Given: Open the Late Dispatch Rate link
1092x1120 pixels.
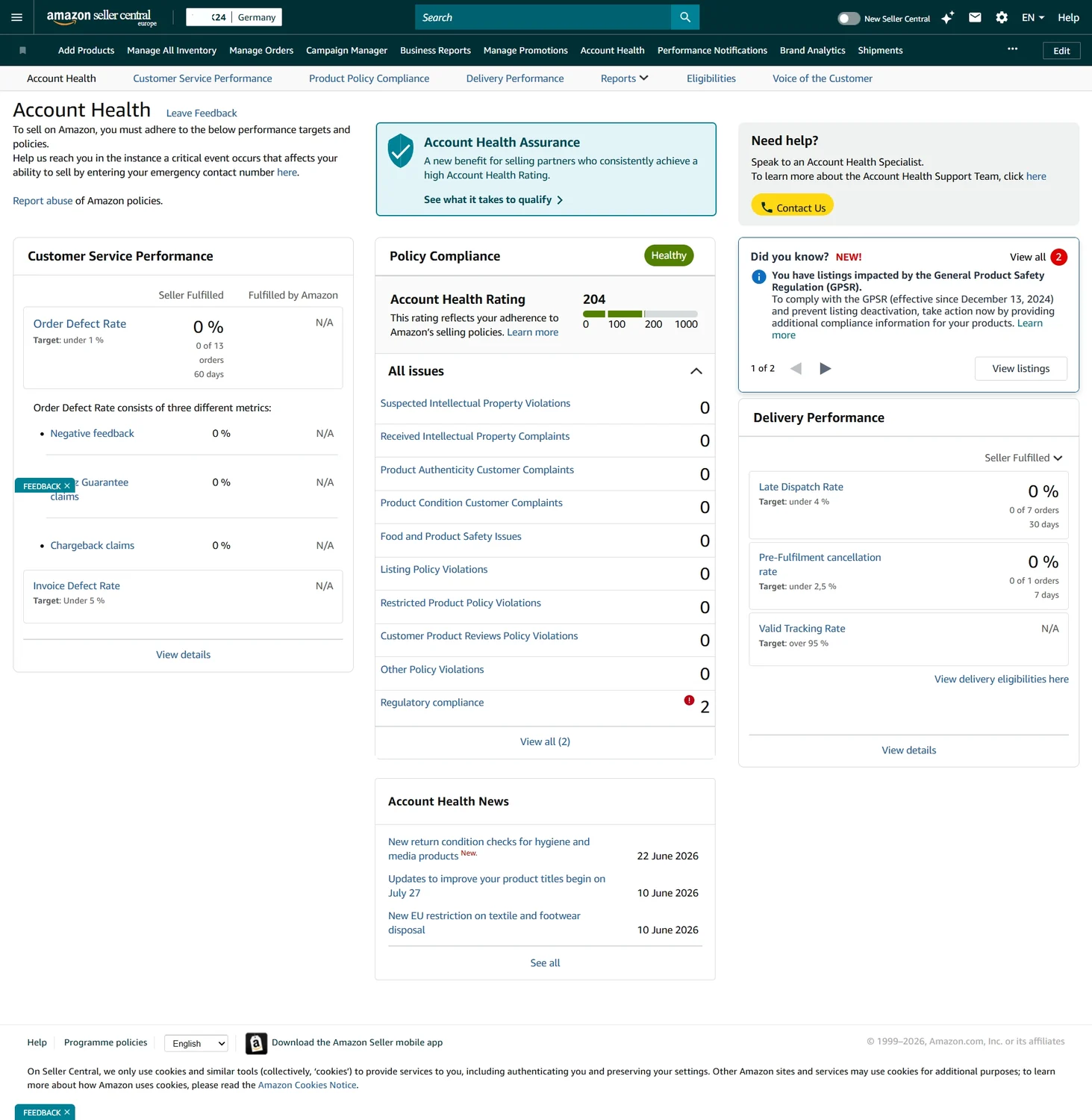Looking at the screenshot, I should pos(801,487).
